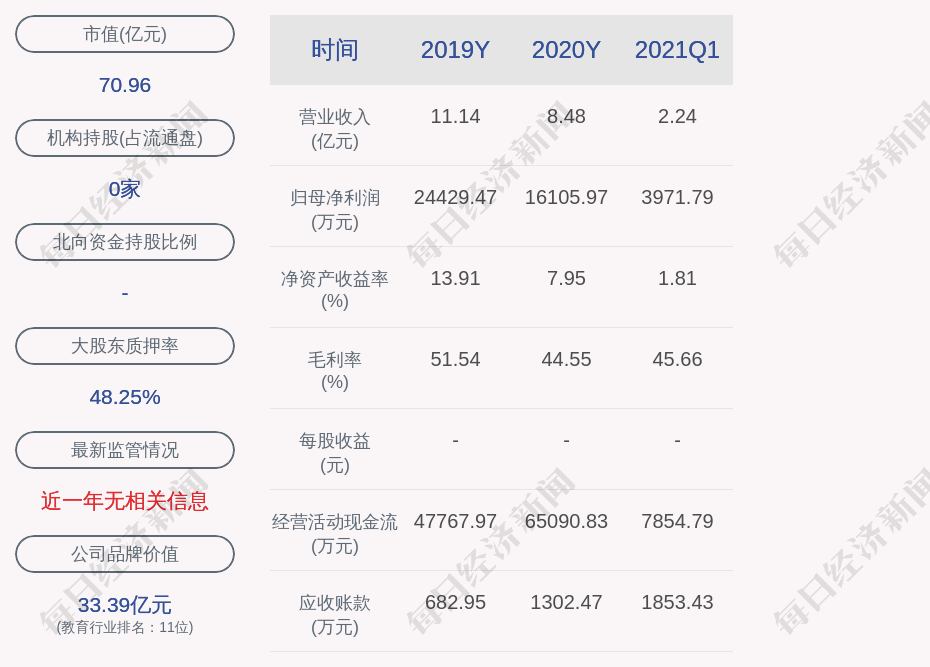Click the 时间 header cell
The image size is (930, 667).
(x=335, y=50)
